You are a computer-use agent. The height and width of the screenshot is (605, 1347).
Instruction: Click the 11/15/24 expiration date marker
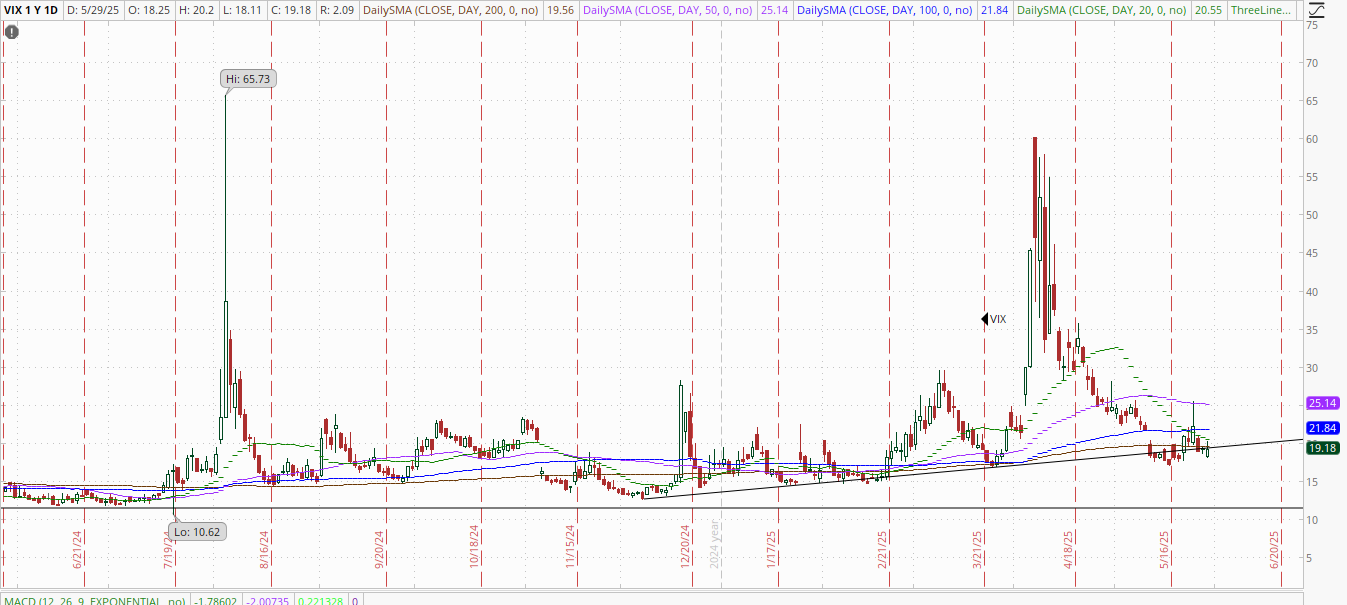[570, 548]
